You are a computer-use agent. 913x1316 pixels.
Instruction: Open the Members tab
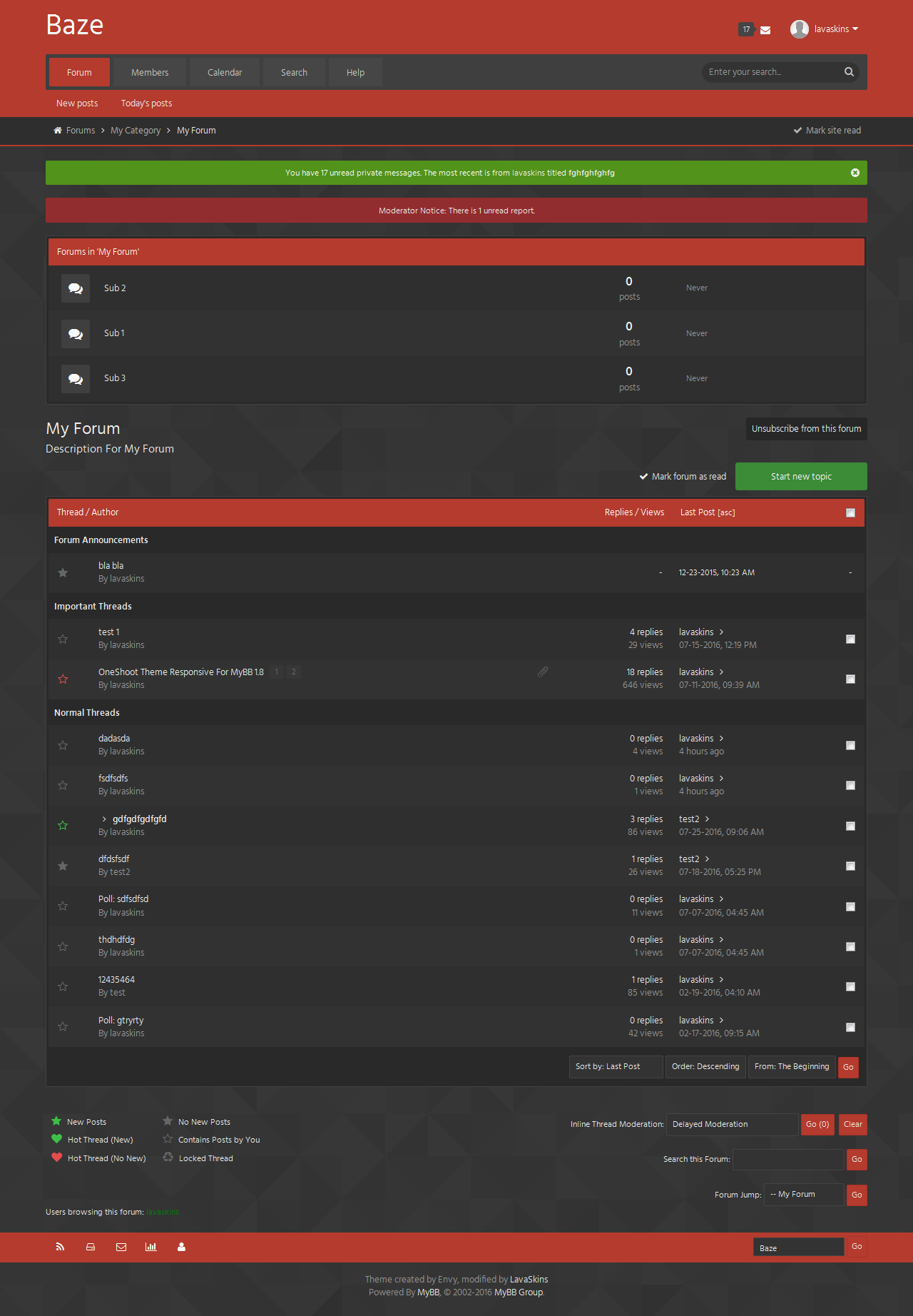(150, 72)
